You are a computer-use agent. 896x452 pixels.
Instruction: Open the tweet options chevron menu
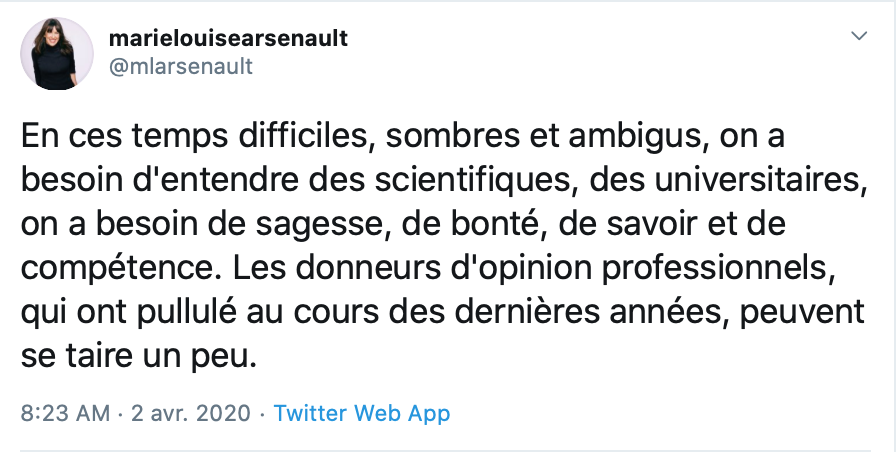pyautogui.click(x=859, y=36)
